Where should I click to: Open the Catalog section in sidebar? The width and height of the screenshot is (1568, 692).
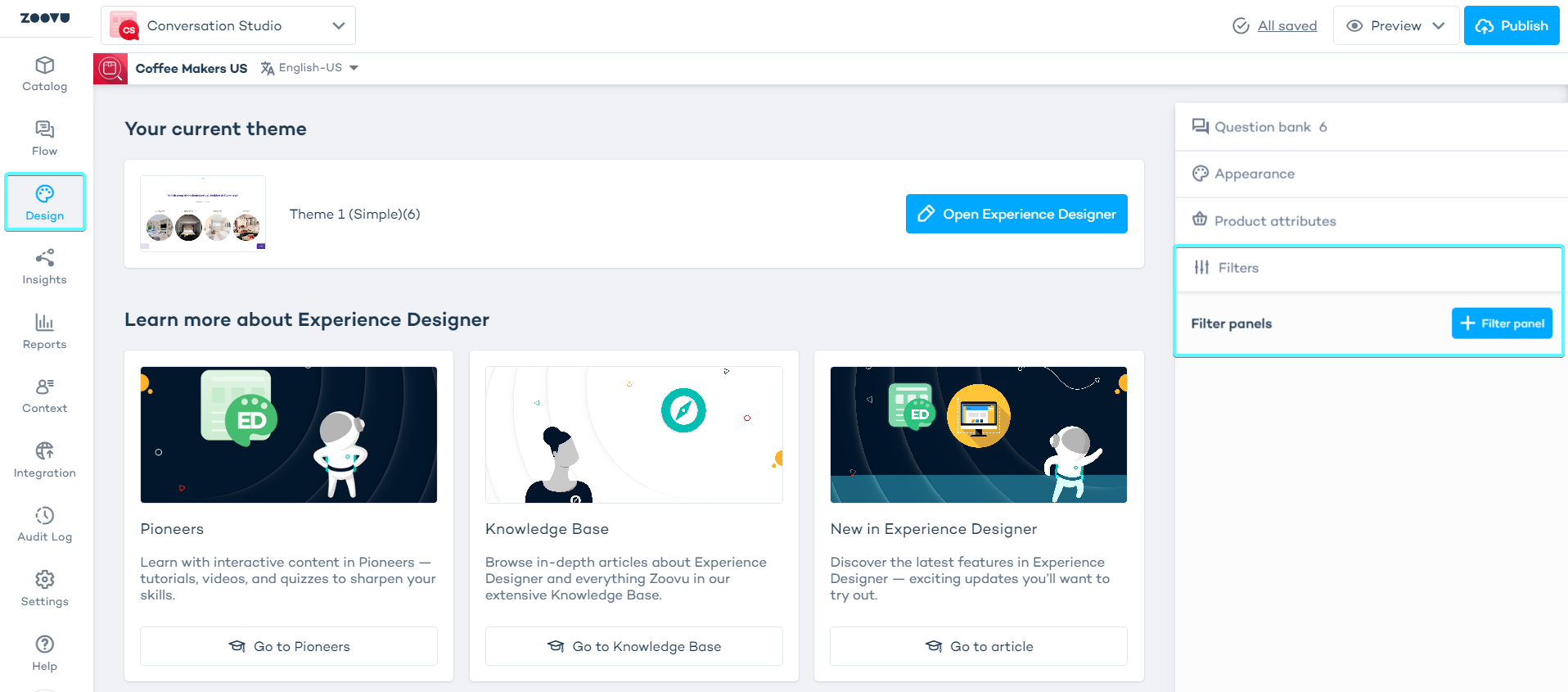(x=44, y=74)
